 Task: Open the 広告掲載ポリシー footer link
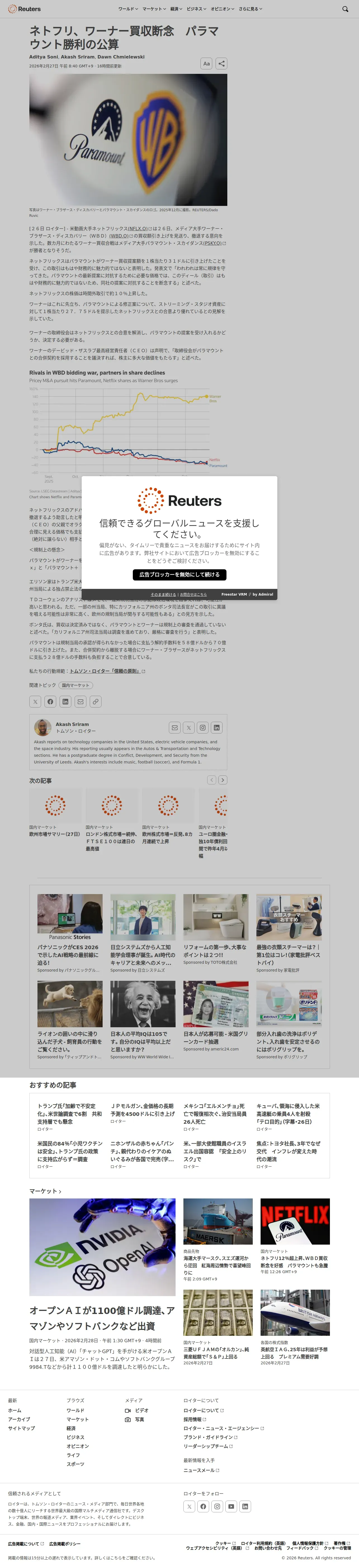point(65,1544)
